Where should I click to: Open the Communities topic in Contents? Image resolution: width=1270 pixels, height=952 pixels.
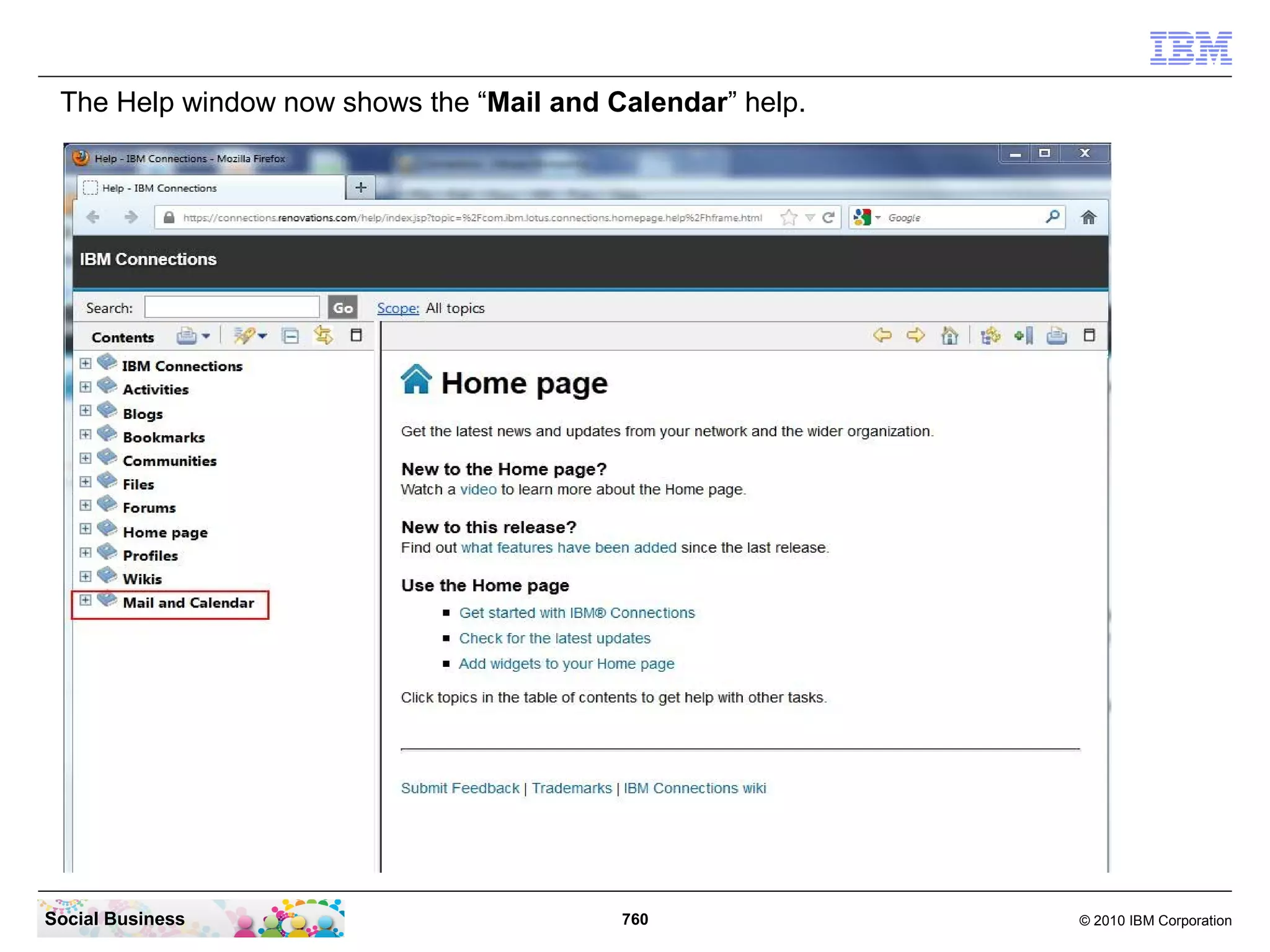click(170, 461)
